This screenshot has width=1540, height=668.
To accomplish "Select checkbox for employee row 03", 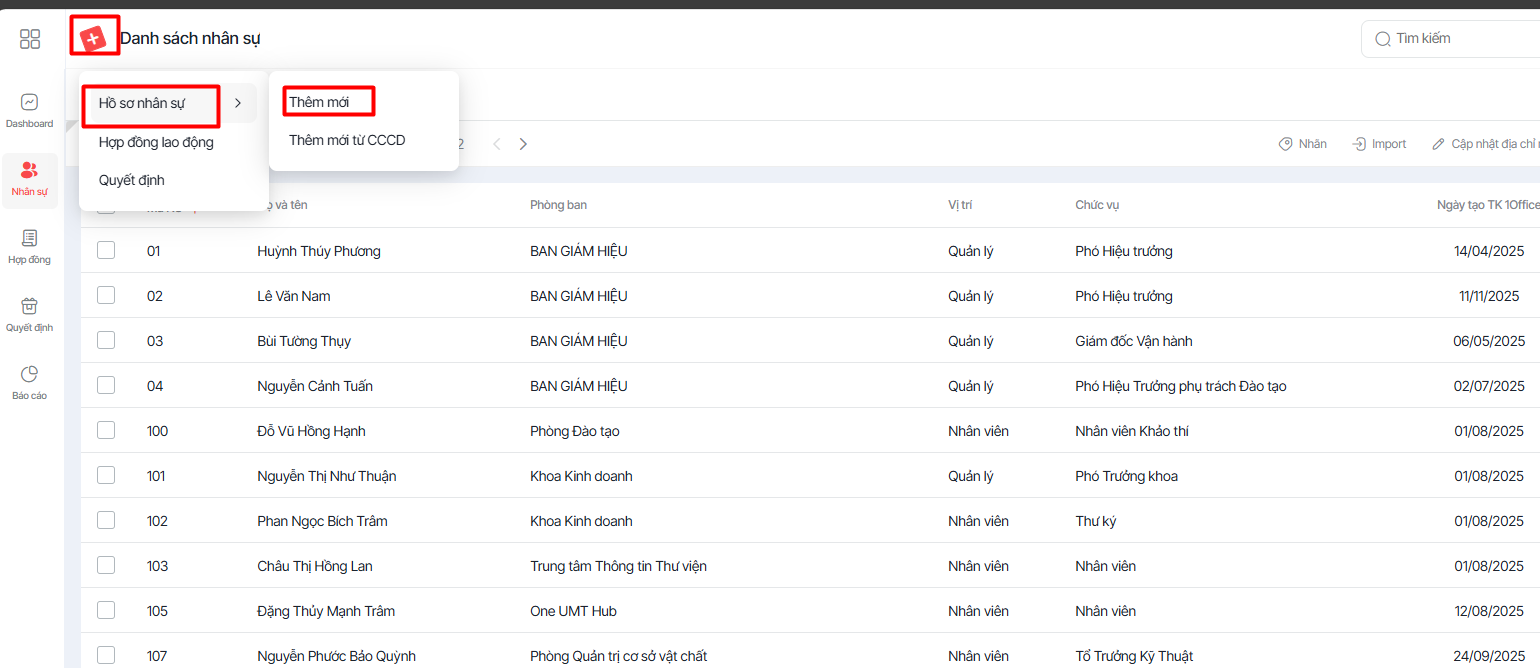I will pyautogui.click(x=106, y=341).
